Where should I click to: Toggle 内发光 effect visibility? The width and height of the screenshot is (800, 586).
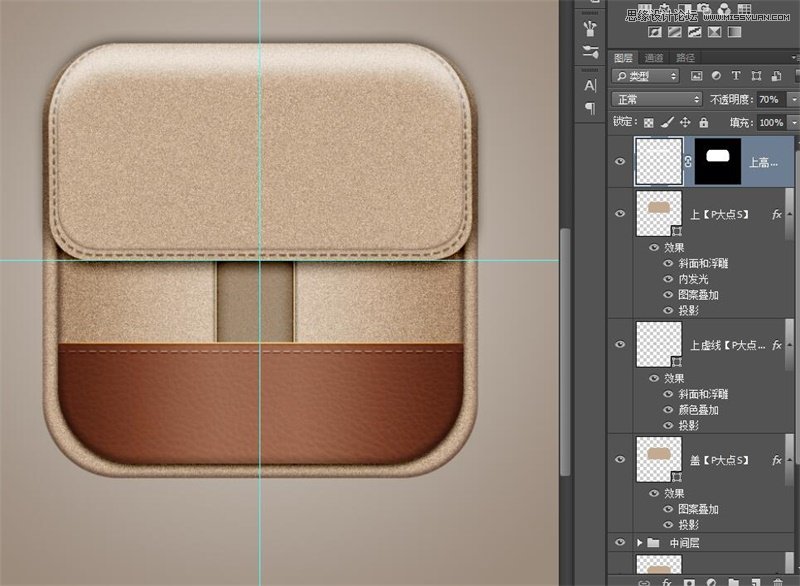click(668, 279)
